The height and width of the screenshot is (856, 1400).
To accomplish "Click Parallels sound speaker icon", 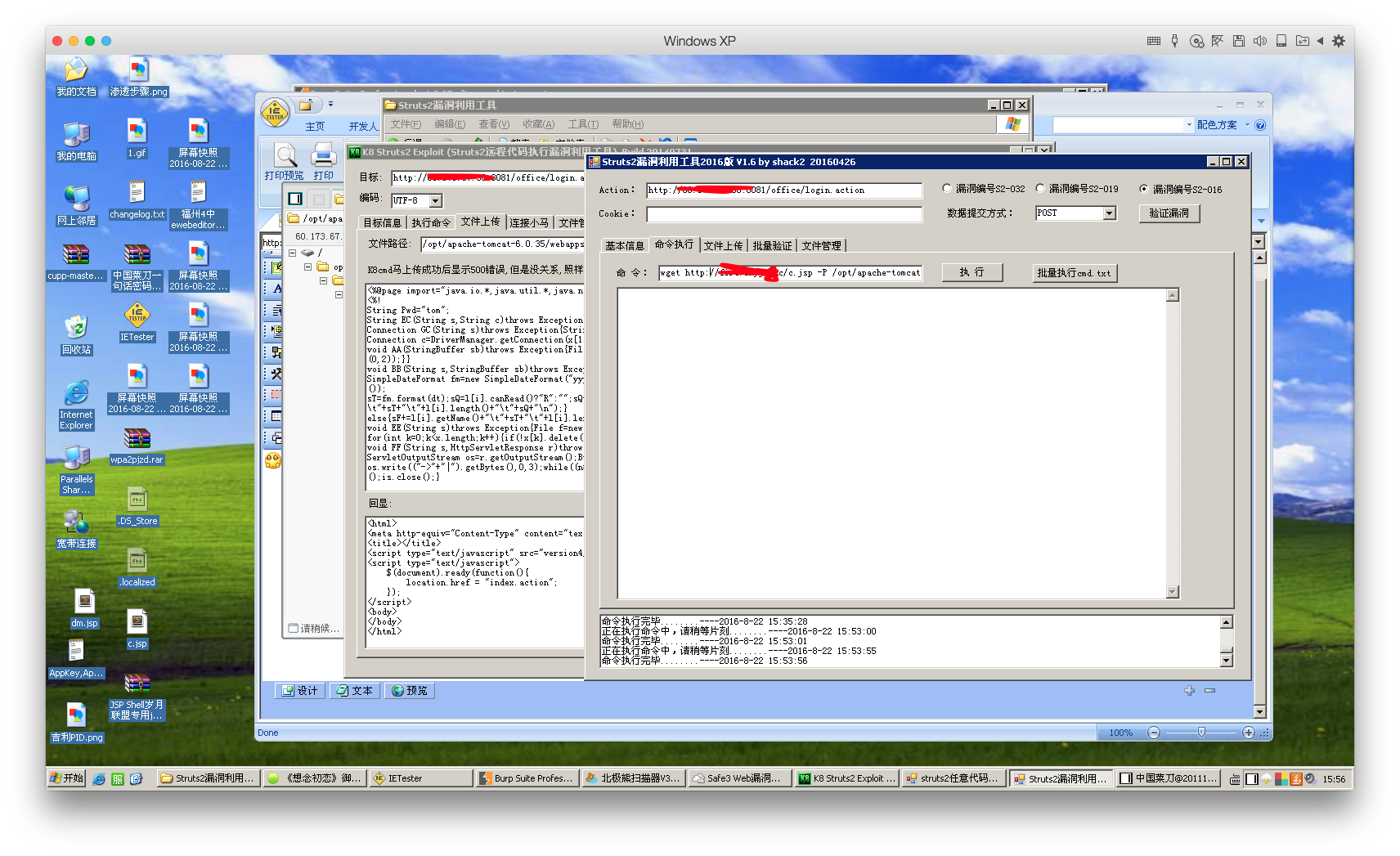I will point(1260,41).
